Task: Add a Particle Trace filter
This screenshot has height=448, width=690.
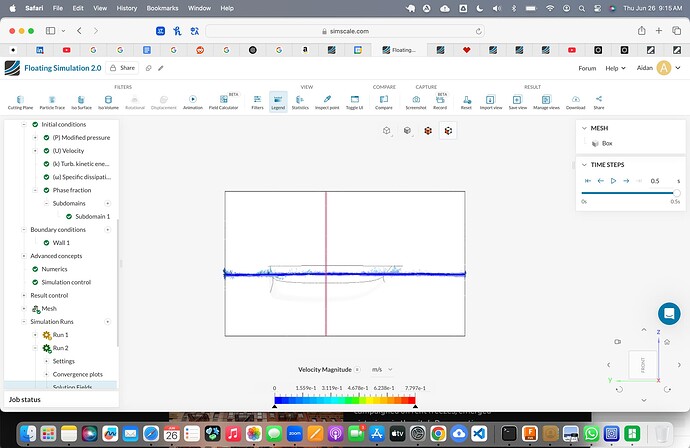Action: pos(52,103)
